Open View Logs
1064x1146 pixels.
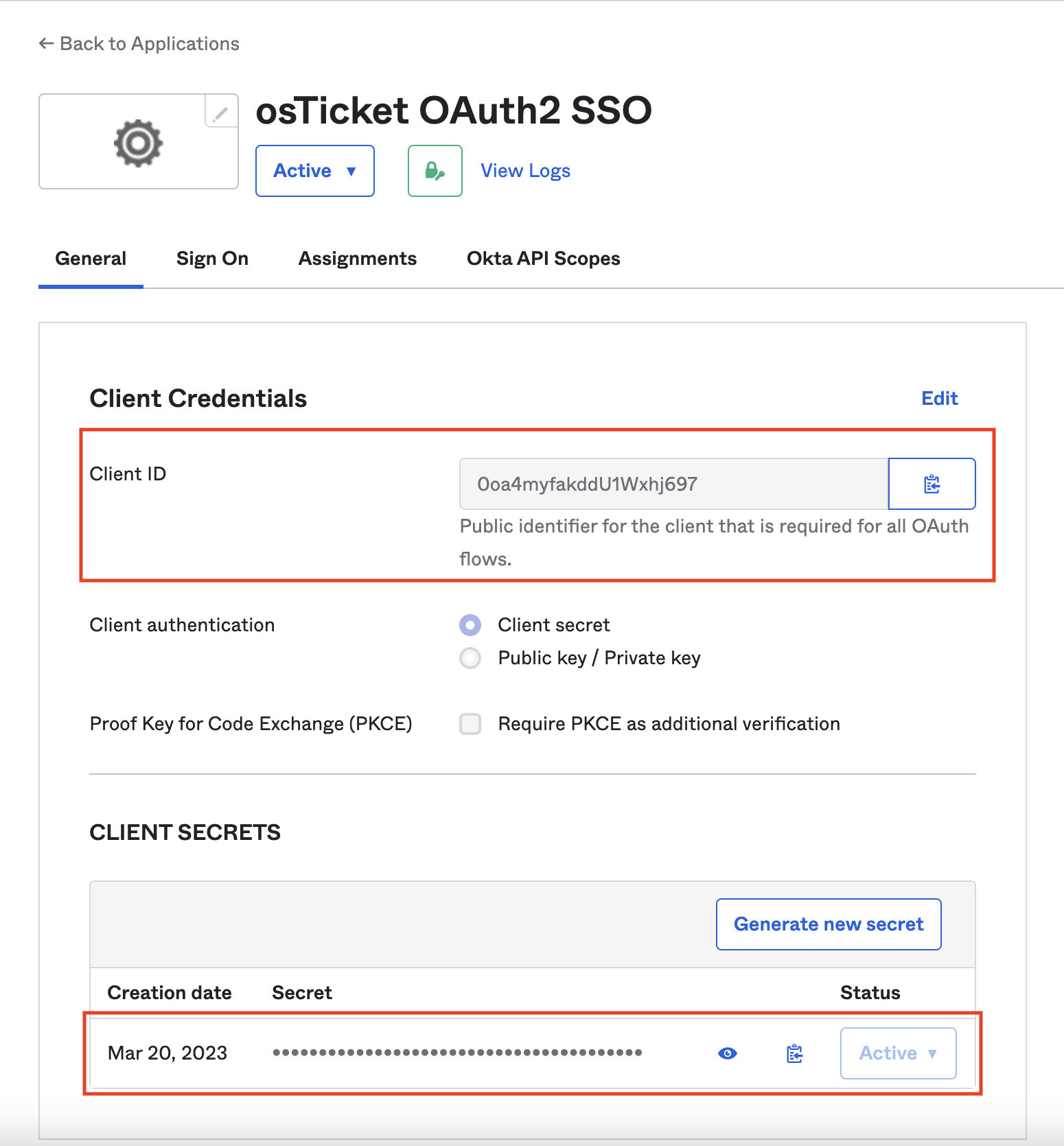coord(525,170)
